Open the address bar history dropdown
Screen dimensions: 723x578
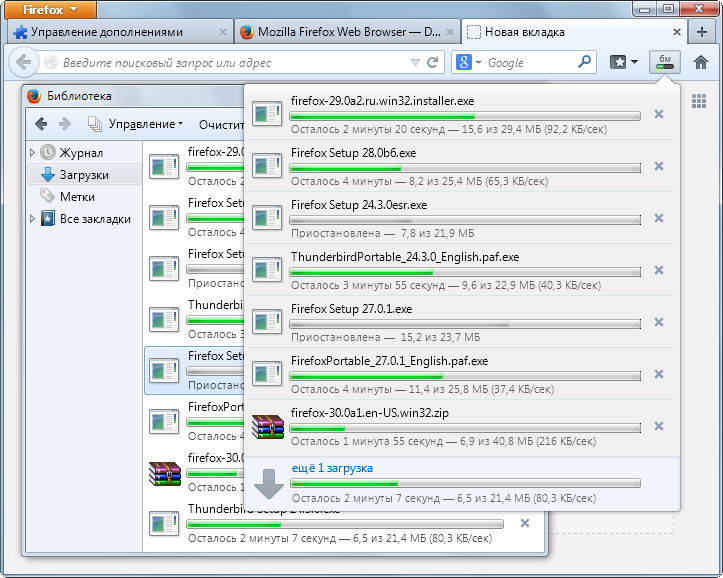tap(415, 62)
